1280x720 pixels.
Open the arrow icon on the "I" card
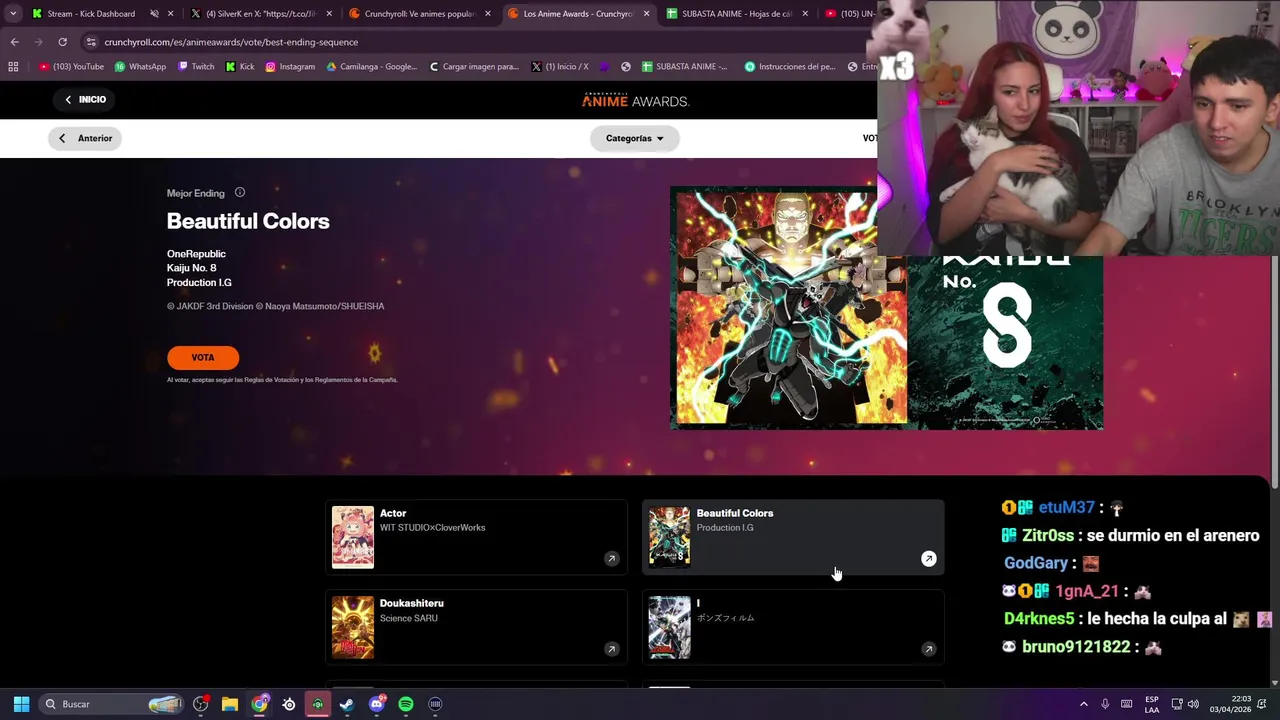[x=928, y=649]
